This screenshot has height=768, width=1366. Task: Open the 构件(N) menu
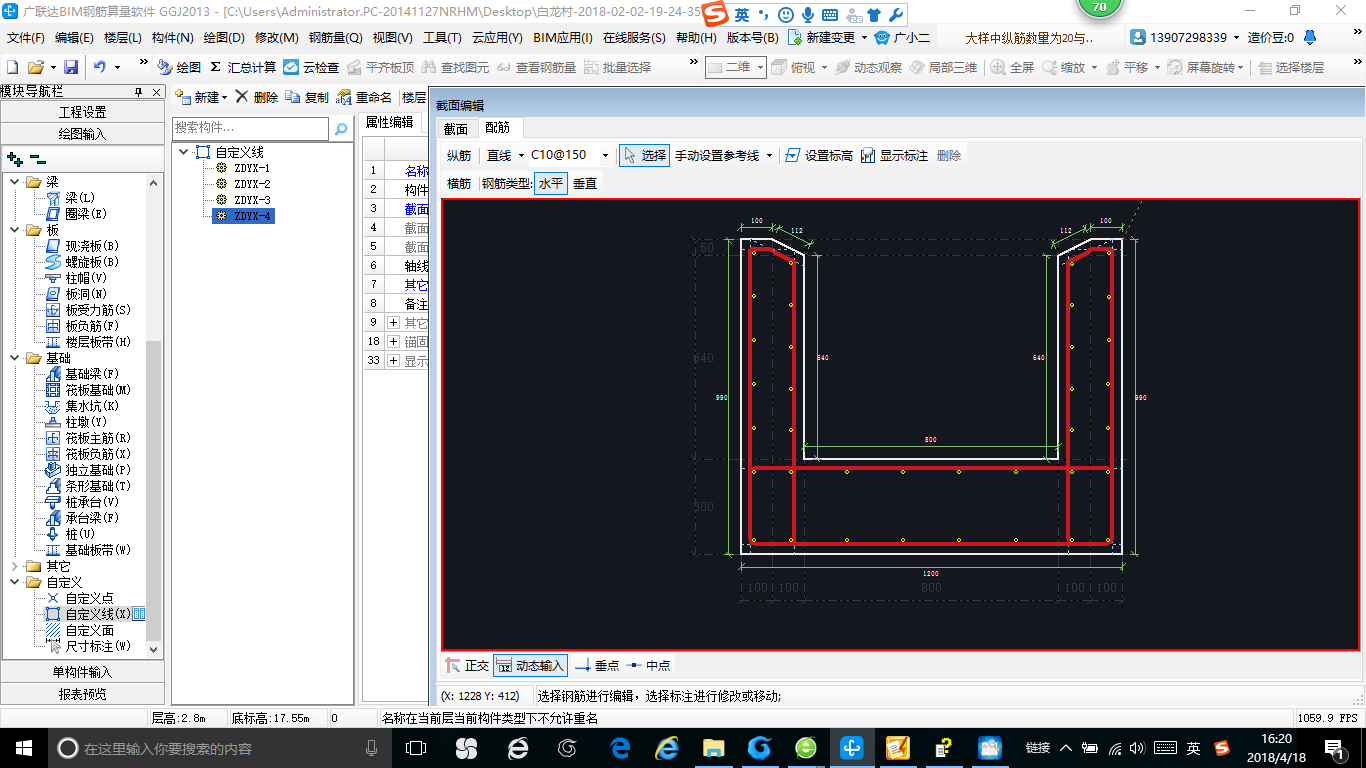coord(172,38)
